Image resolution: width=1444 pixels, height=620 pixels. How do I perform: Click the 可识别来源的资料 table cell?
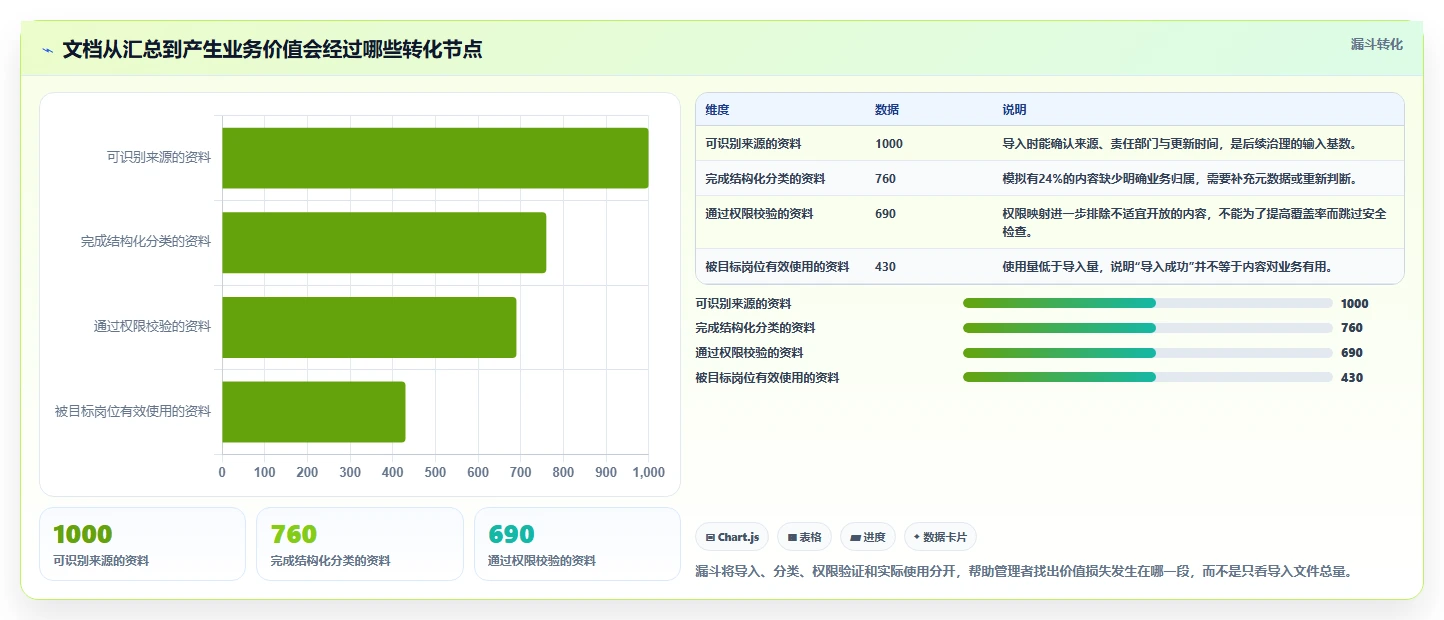753,144
